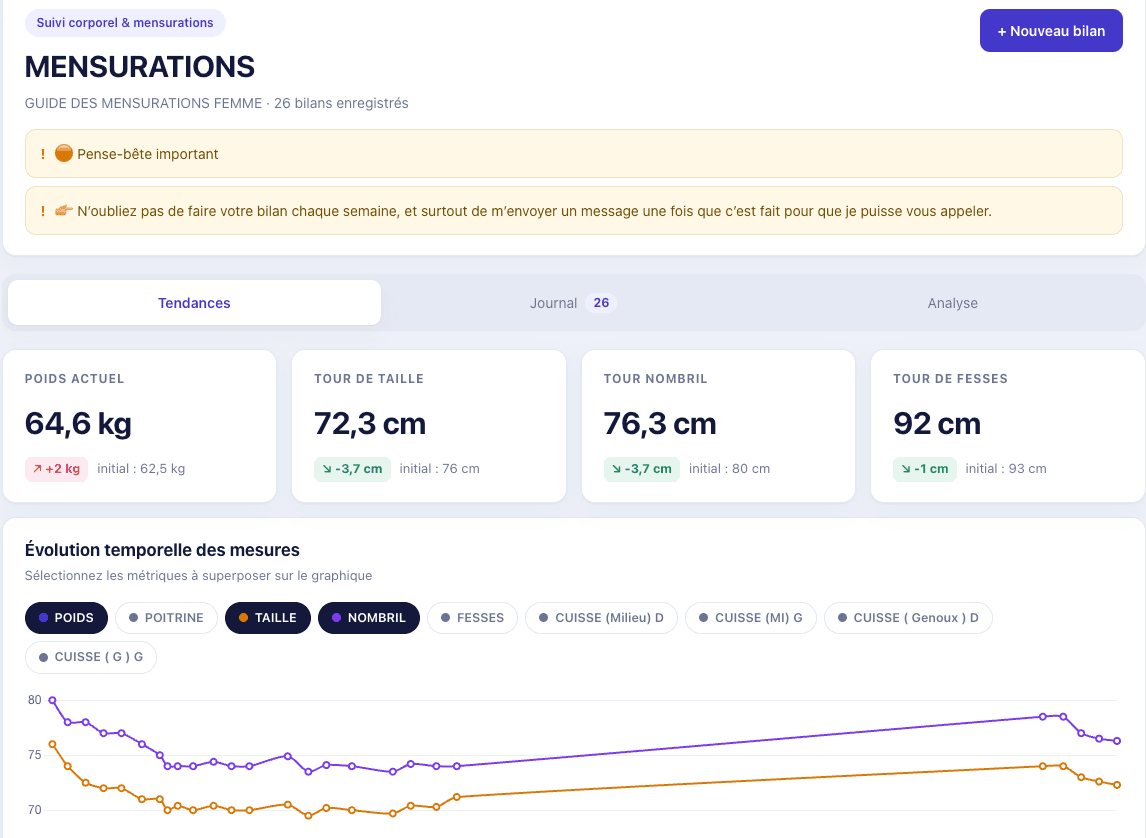This screenshot has width=1146, height=838.
Task: Click the pointing hand icon in reminder alert
Action: [64, 210]
